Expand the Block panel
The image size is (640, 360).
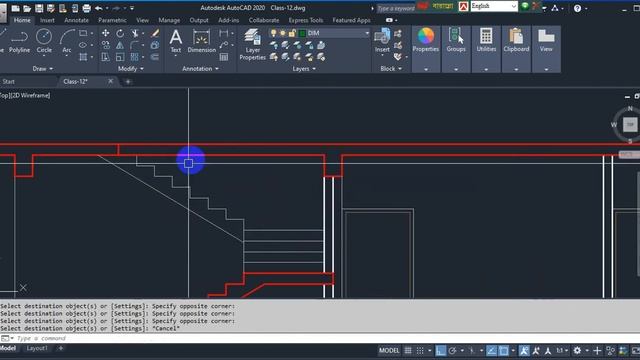[391, 69]
